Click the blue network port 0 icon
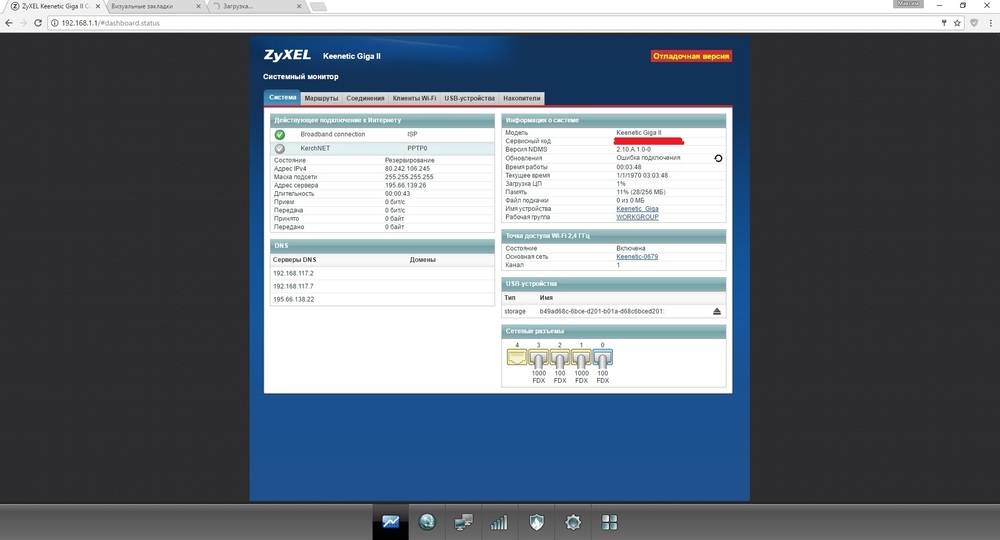 [603, 358]
